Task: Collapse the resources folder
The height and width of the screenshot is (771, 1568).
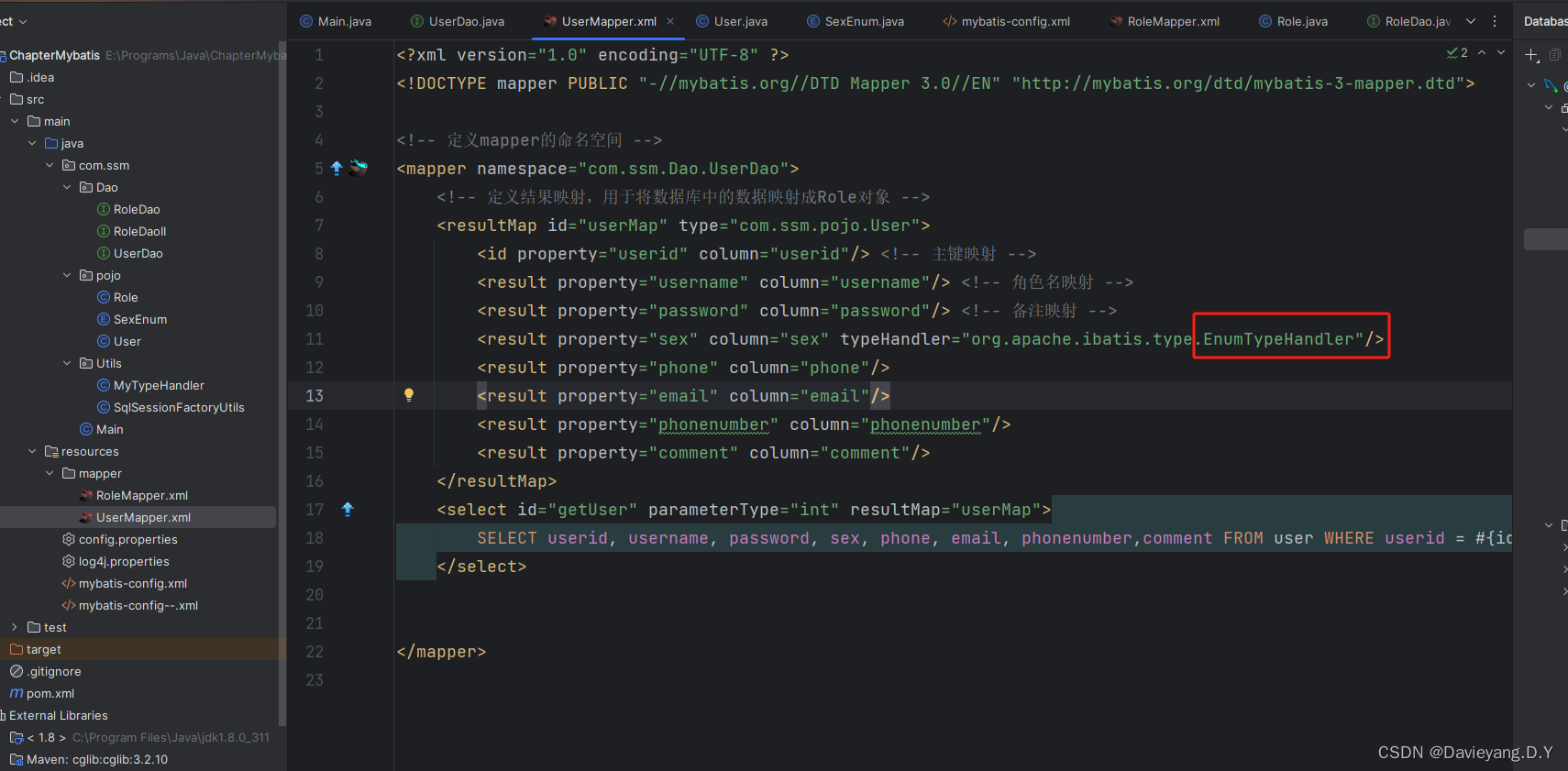Action: click(32, 451)
